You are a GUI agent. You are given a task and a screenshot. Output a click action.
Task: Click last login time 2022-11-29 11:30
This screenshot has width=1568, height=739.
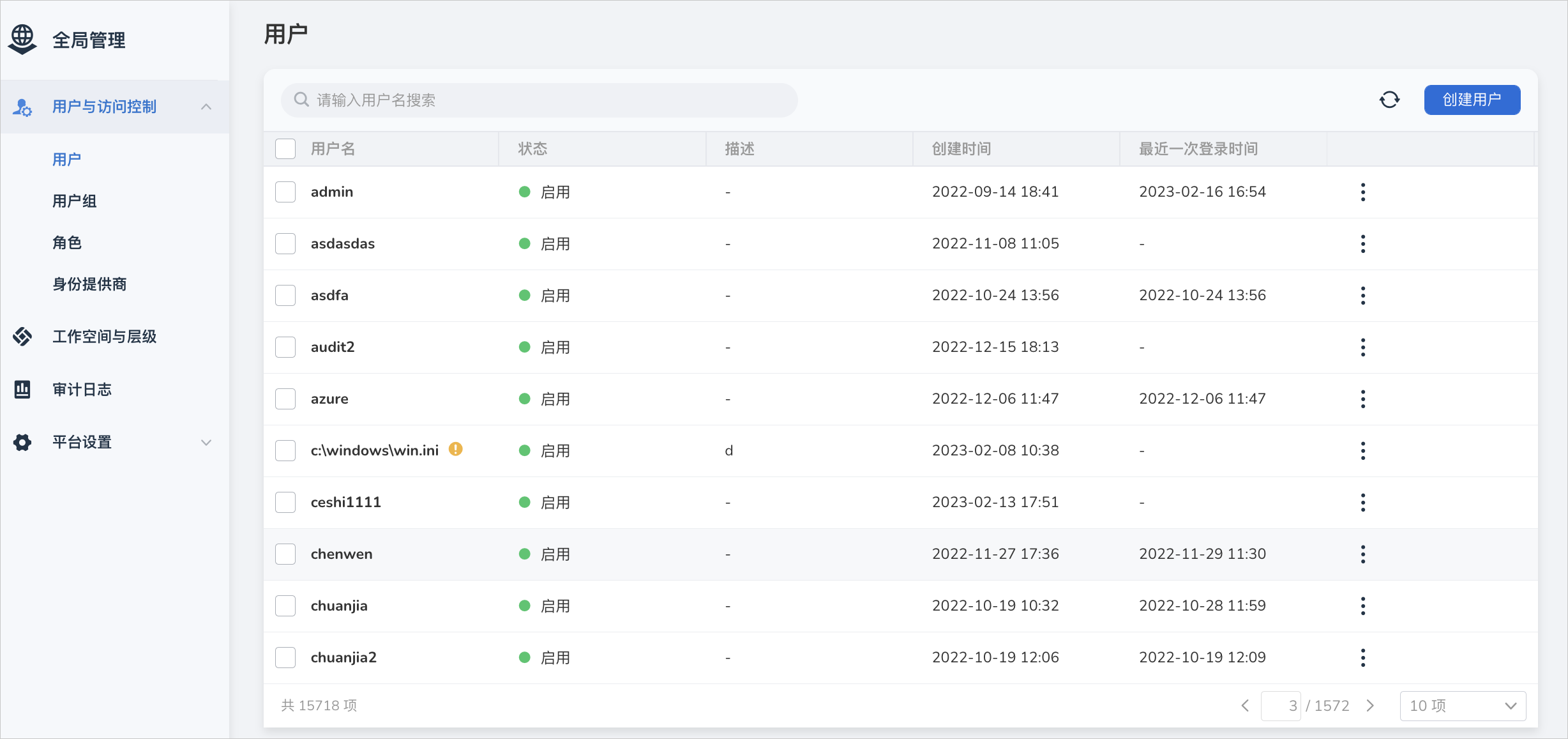pyautogui.click(x=1202, y=554)
